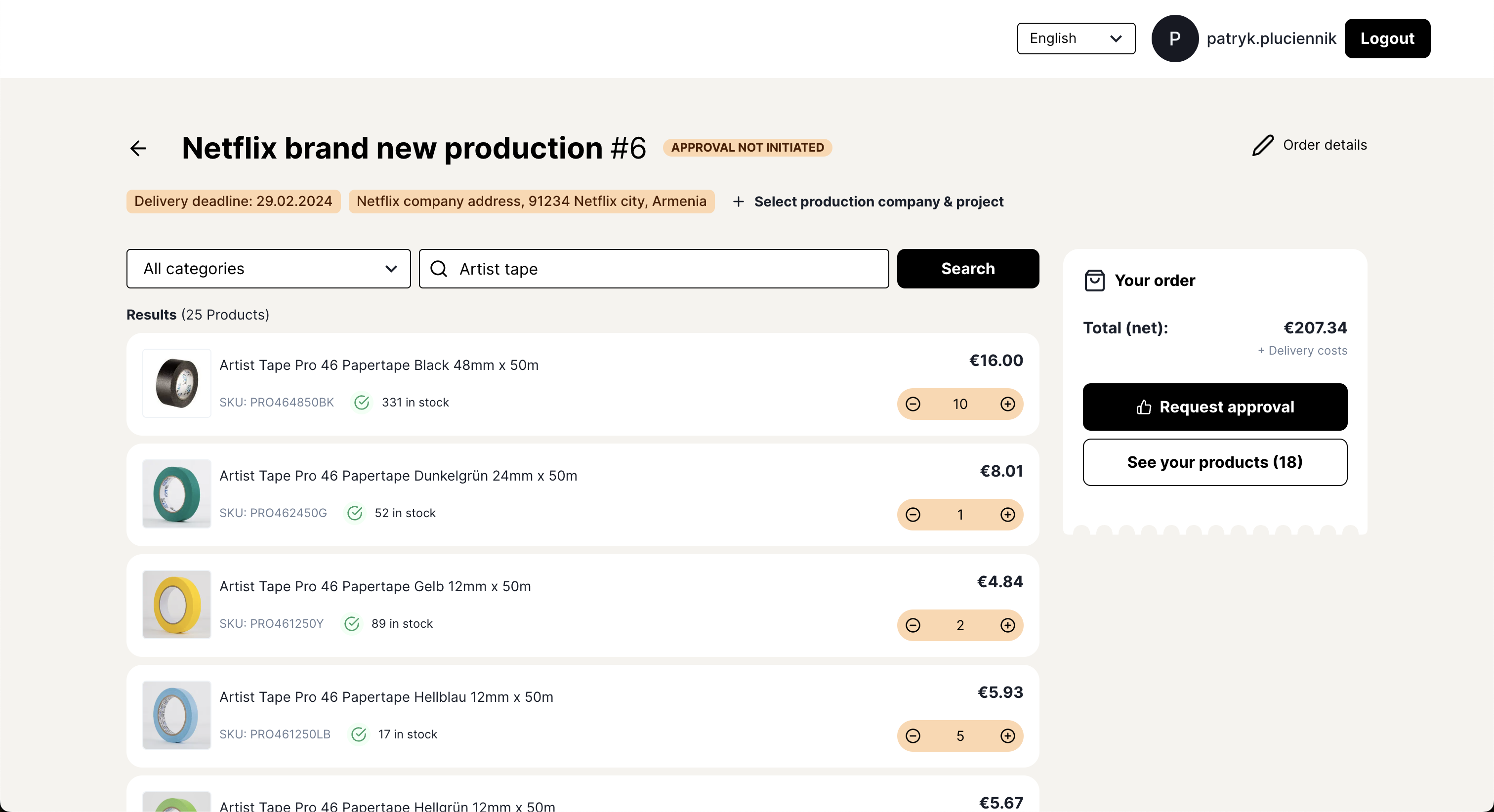Click SKU: PRO464850BK text
Screen dimensions: 1494x812
click(x=277, y=403)
